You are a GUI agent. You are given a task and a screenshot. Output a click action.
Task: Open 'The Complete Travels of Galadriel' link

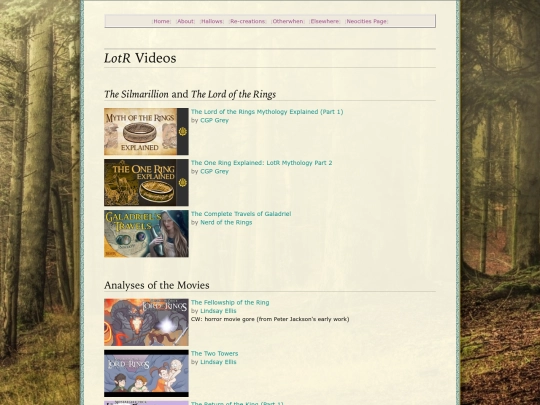click(x=241, y=214)
